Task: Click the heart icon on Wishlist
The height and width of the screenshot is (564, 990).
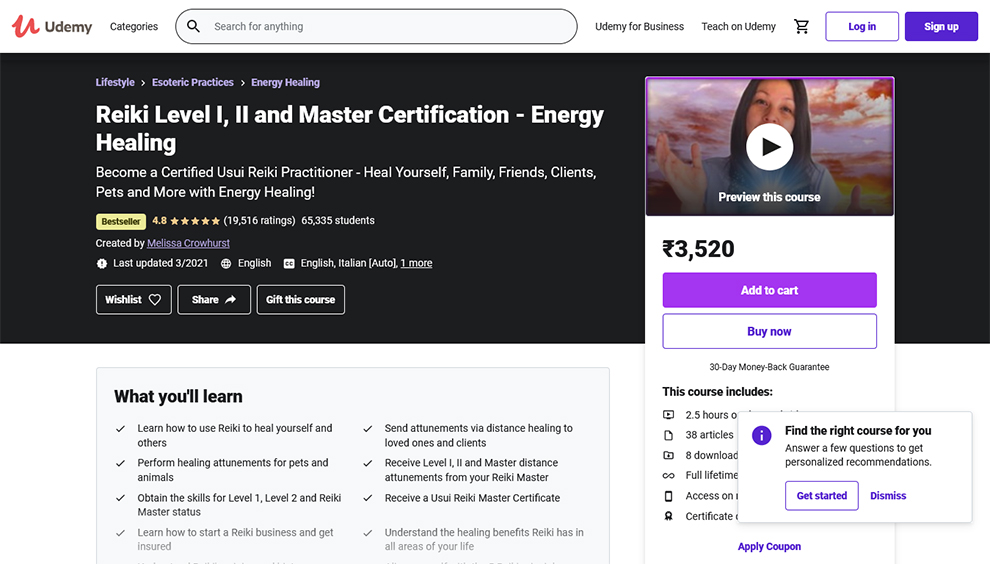Action: tap(155, 300)
